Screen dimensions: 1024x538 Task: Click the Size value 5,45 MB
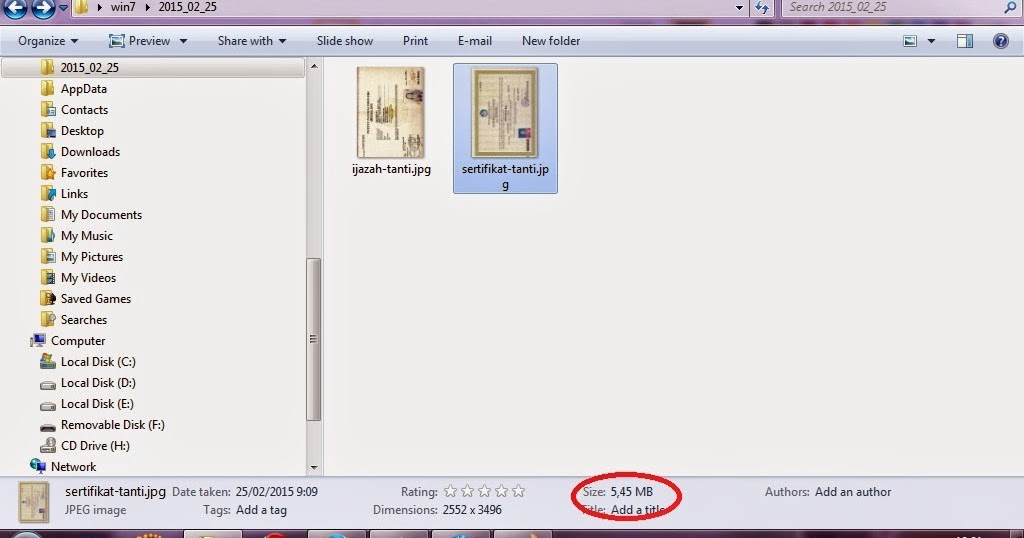632,492
